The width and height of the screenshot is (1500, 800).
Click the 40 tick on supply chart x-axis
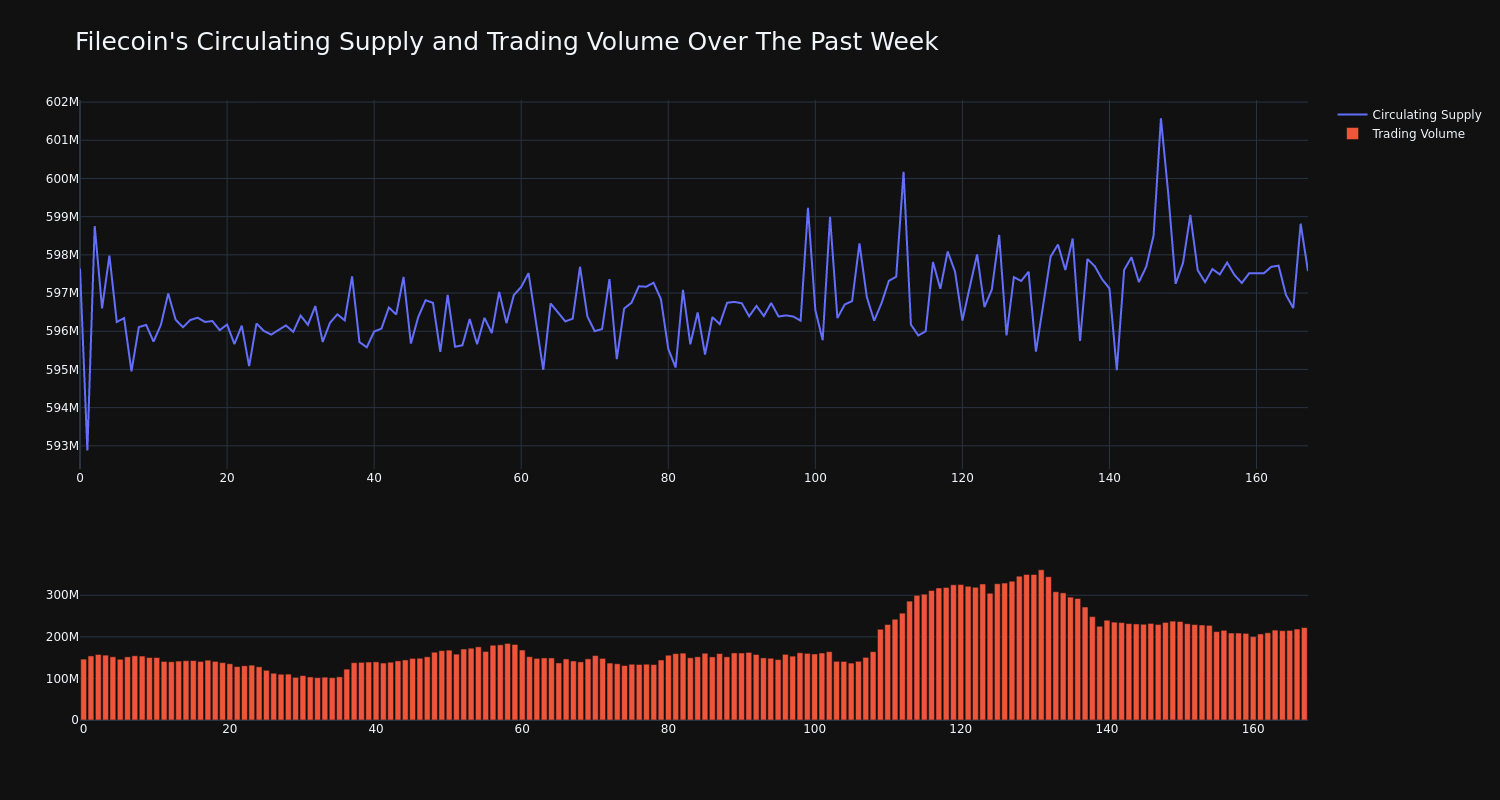pos(374,478)
